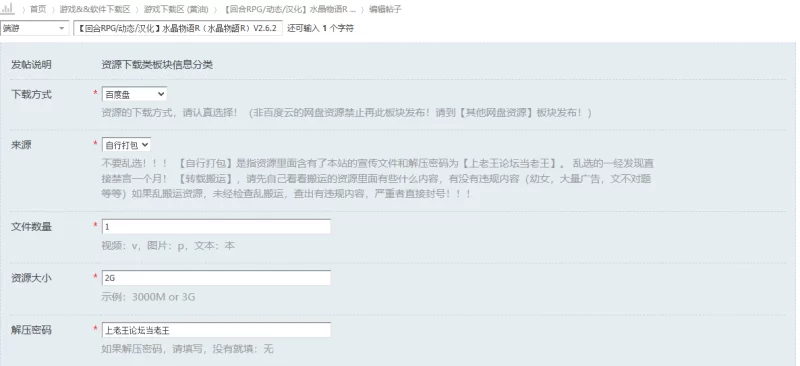Open 游戏下载区 (黄油) breadcrumb link
Screen dimensions: 800x366
click(x=177, y=9)
